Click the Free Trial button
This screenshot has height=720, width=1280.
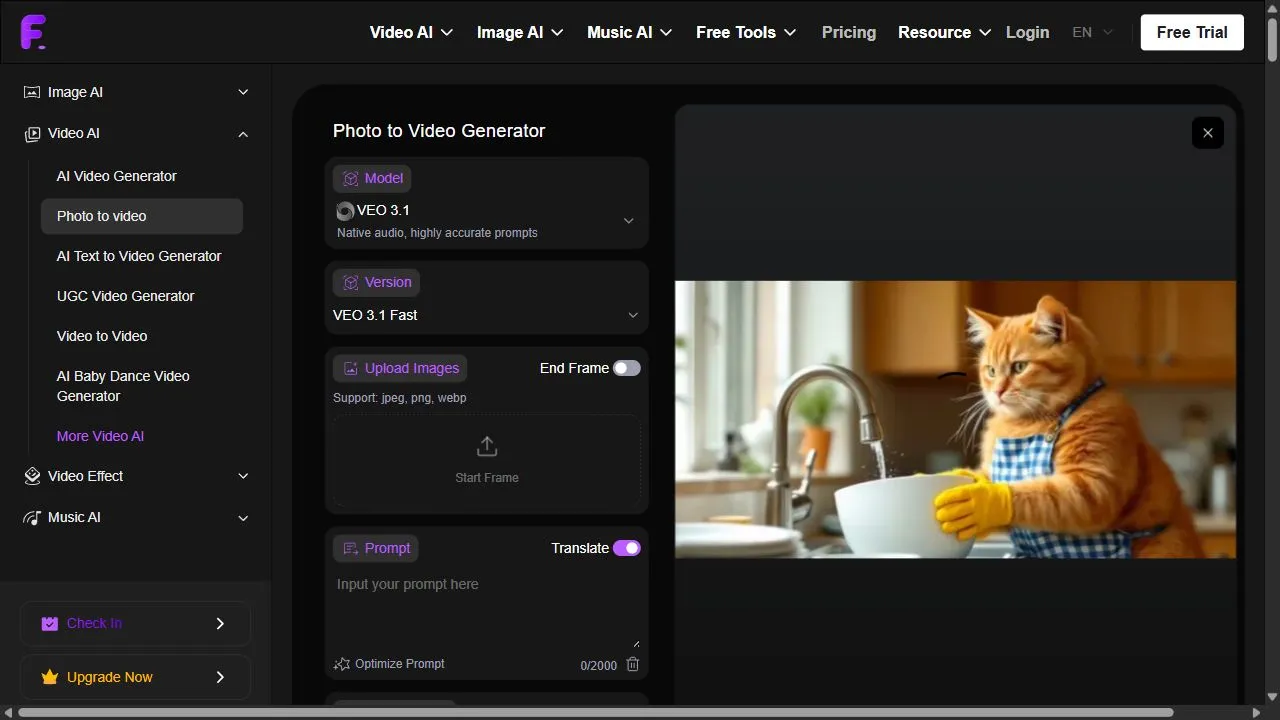click(1192, 32)
